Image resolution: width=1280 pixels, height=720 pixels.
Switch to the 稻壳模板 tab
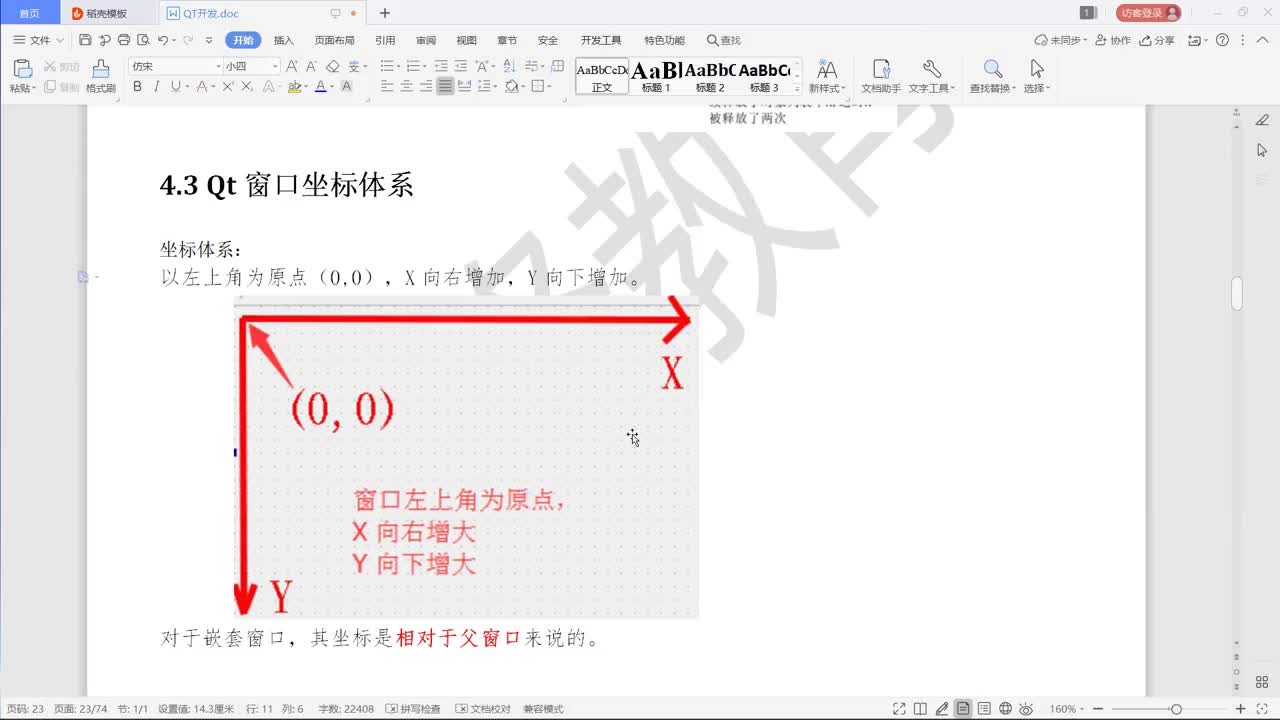[106, 13]
